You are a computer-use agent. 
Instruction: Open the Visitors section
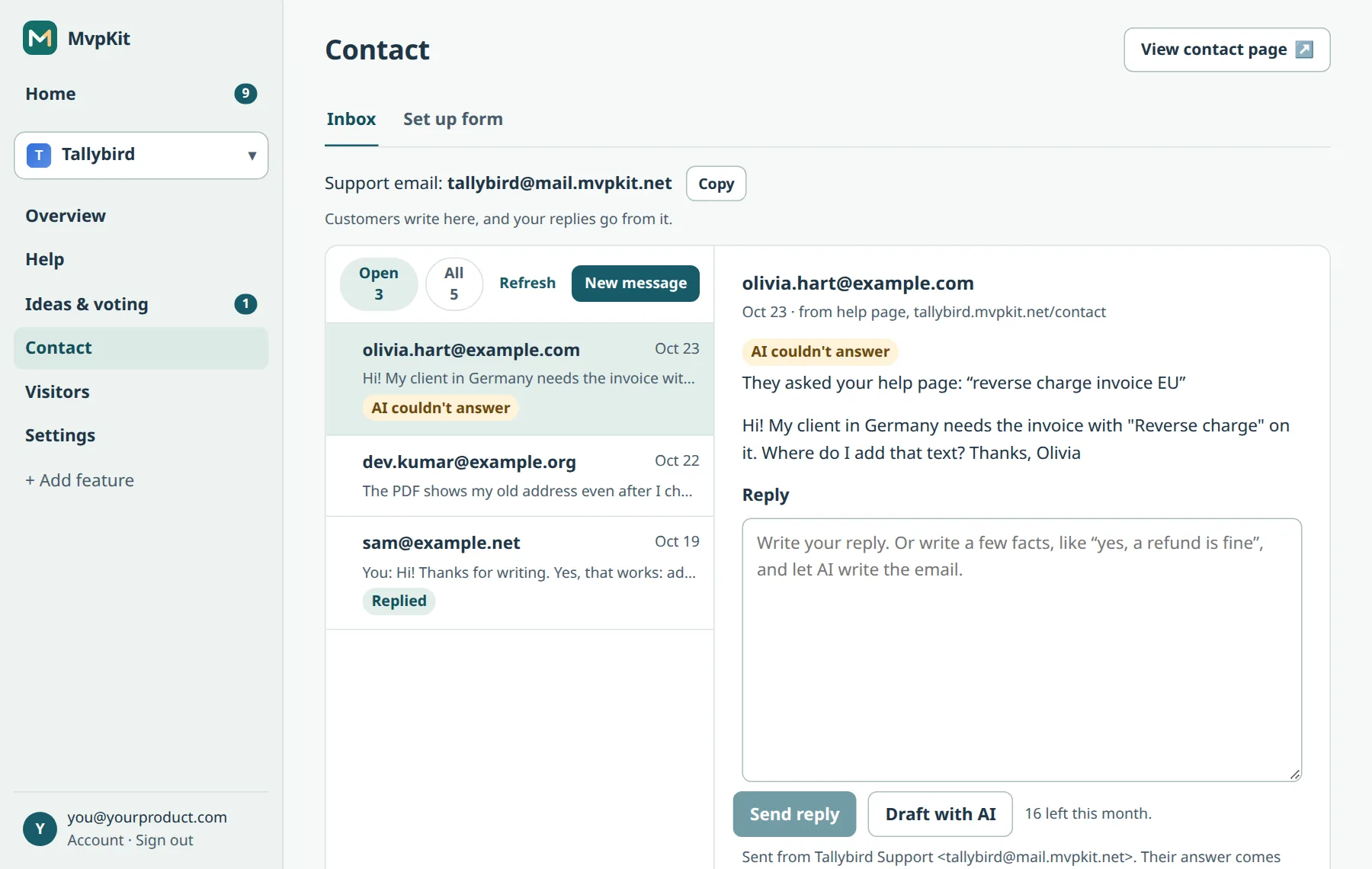point(141,392)
